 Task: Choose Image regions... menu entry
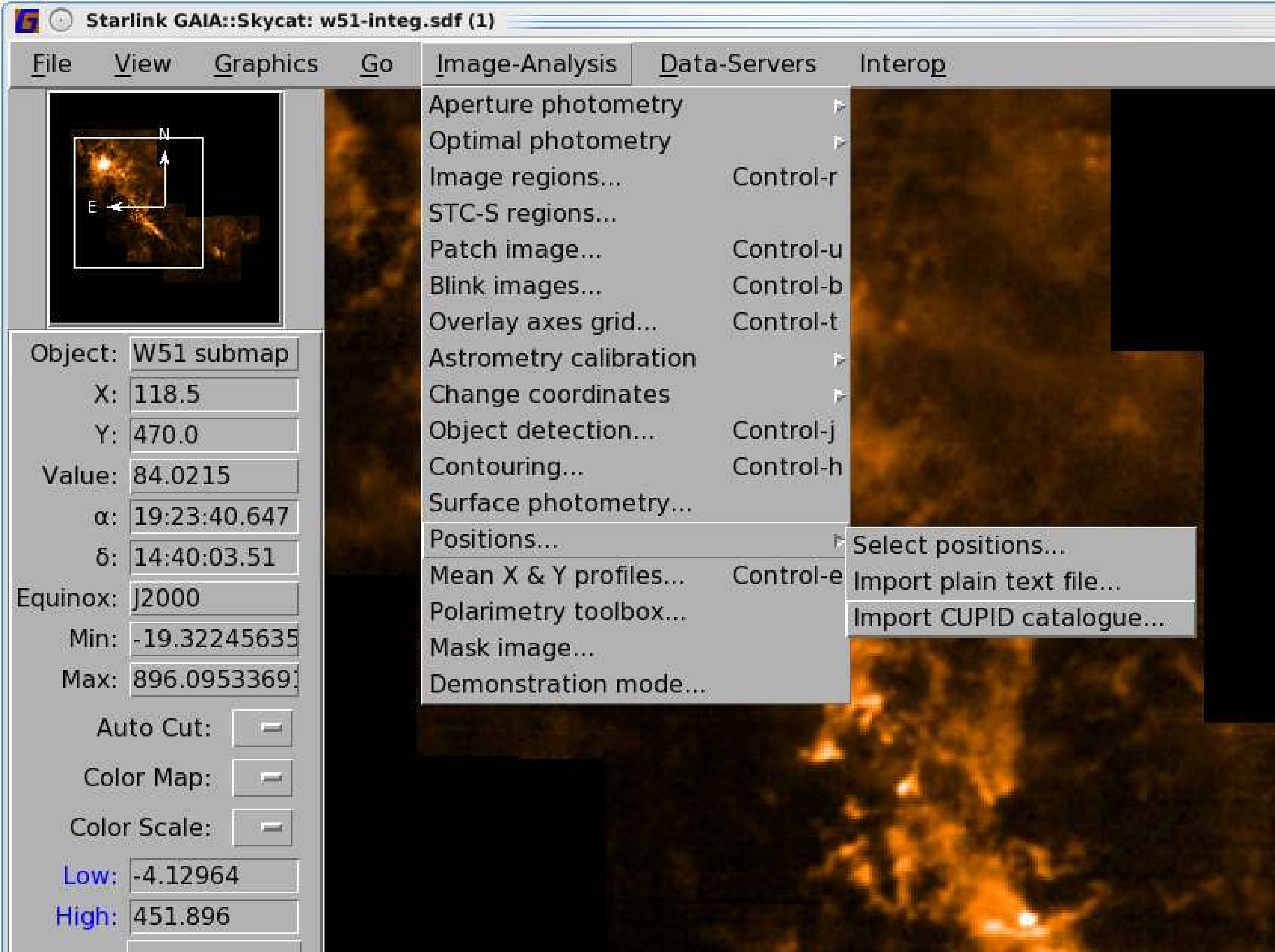[x=636, y=177]
